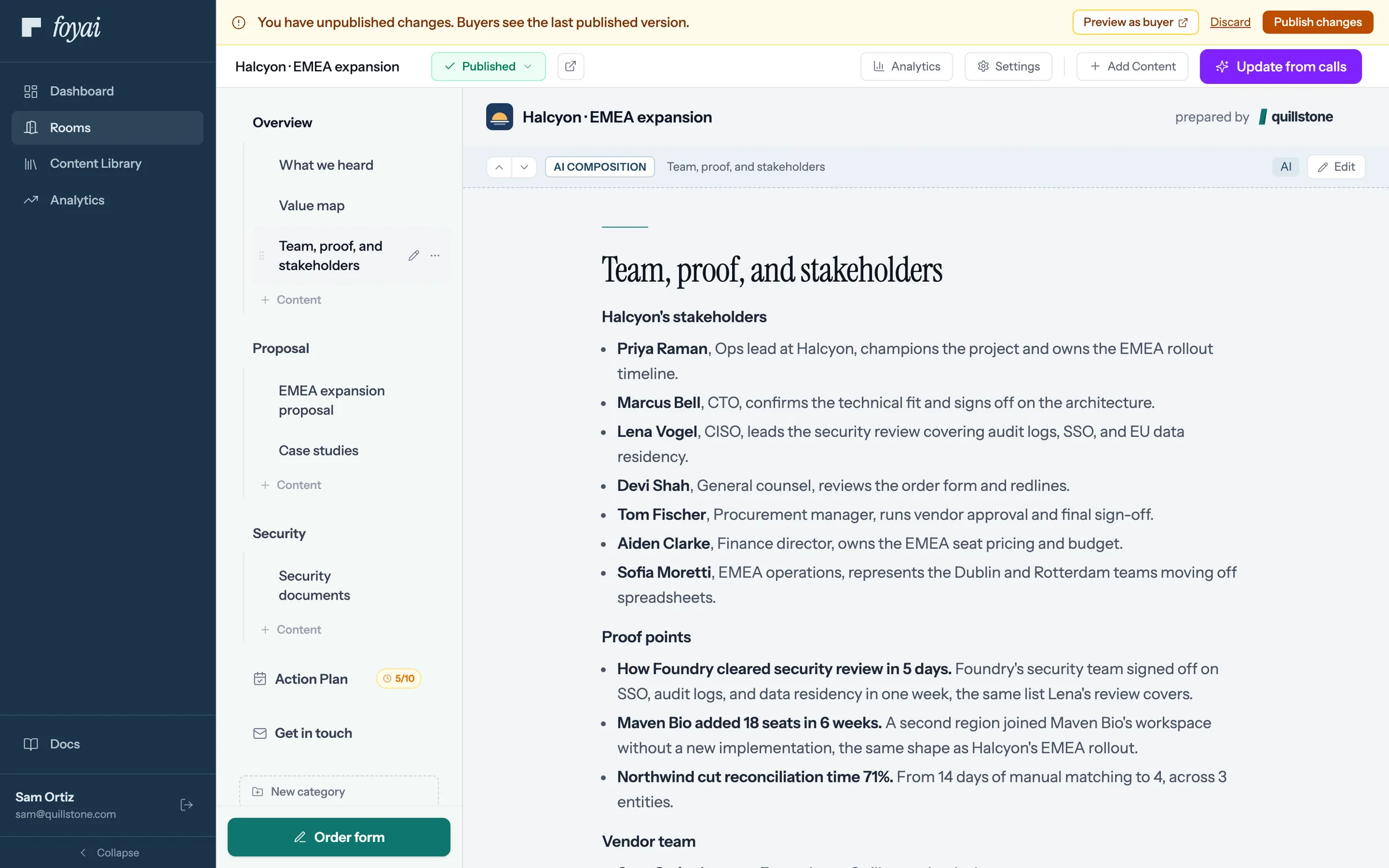Viewport: 1389px width, 868px height.
Task: Select Value map page
Action: pos(311,205)
